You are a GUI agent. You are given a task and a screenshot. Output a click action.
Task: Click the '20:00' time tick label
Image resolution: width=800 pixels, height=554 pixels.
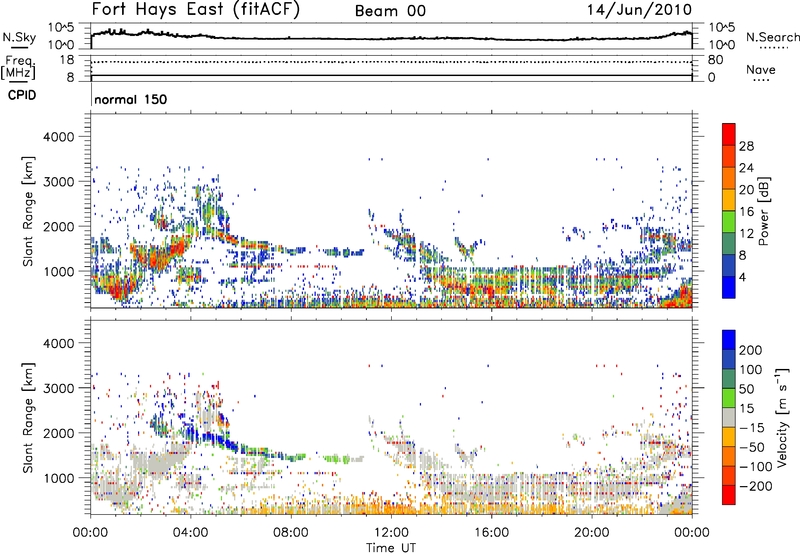pos(591,533)
